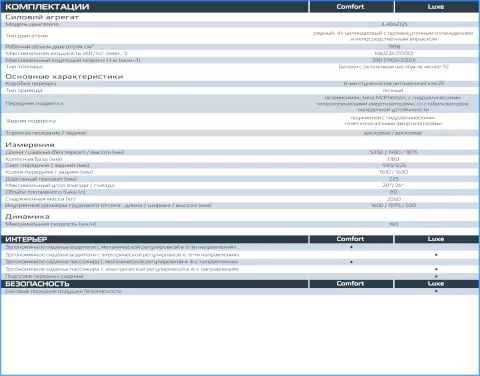Click the Передняя подвеска row label
480x376 pixels.
[34, 104]
